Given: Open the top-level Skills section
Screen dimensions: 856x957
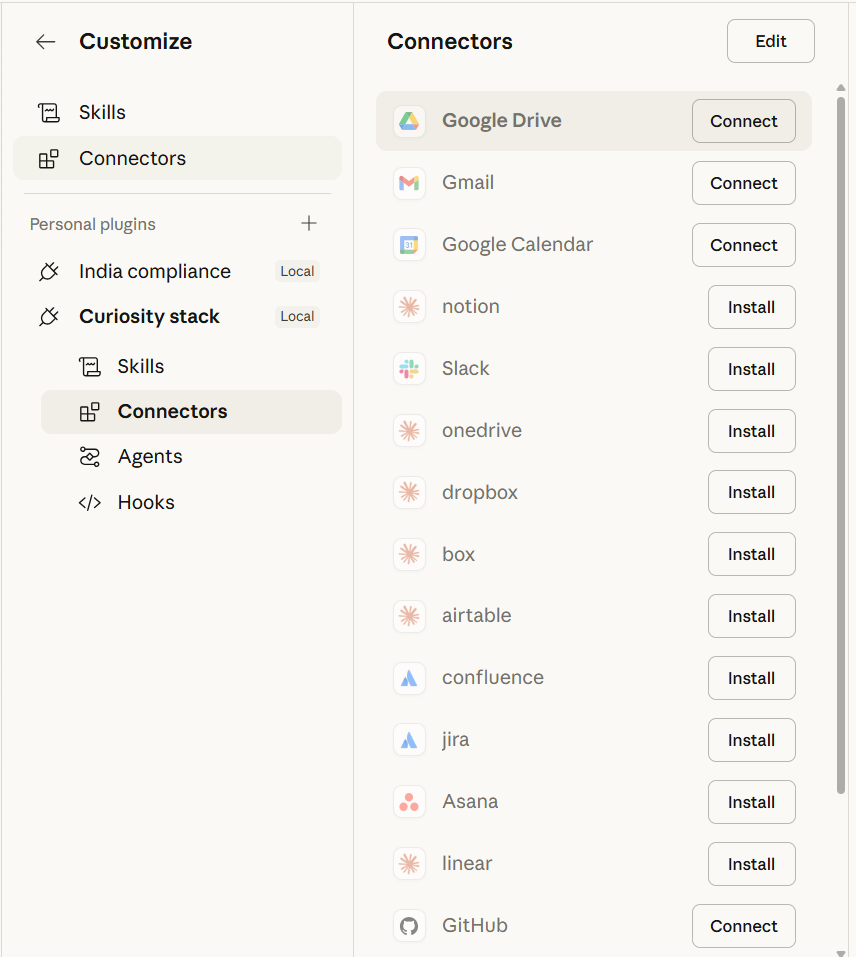Looking at the screenshot, I should [178, 112].
